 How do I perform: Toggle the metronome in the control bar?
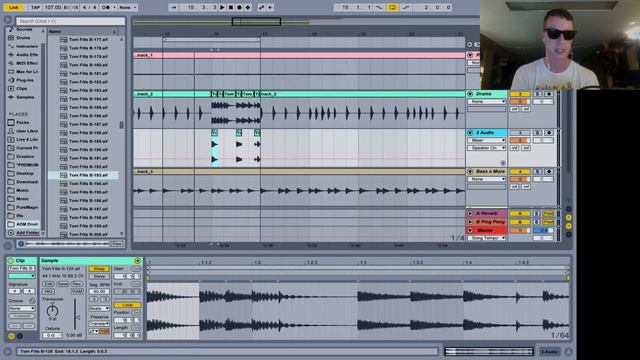(108, 7)
